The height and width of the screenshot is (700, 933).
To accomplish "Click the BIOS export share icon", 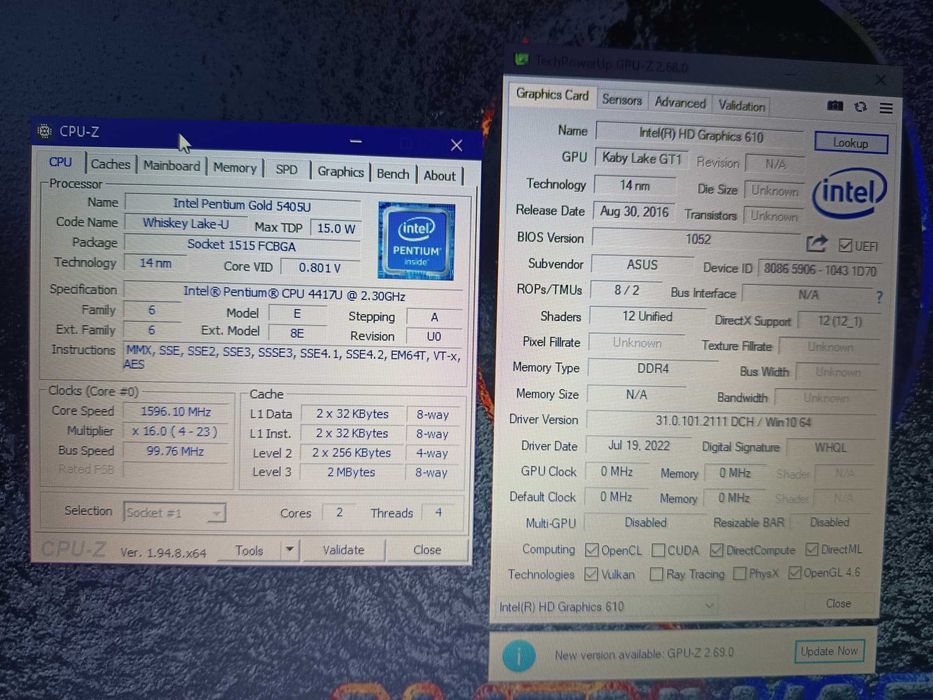I will pyautogui.click(x=816, y=243).
